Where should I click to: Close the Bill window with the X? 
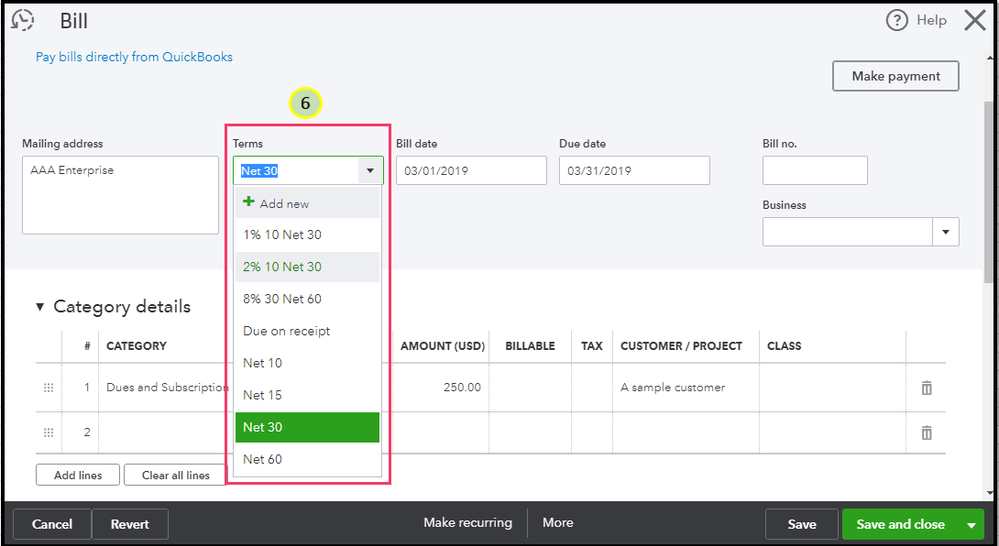(975, 20)
